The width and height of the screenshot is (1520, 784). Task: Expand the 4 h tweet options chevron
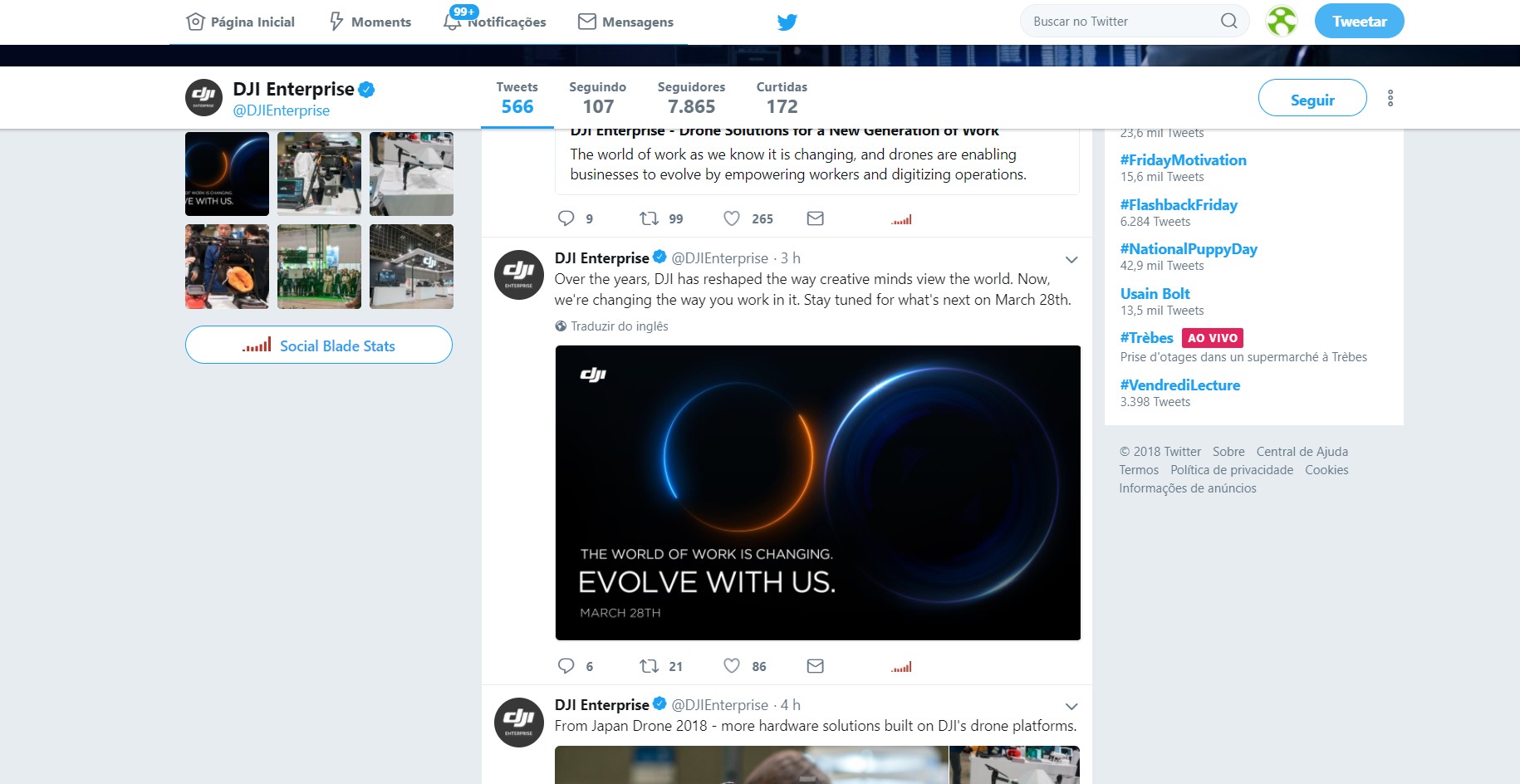click(1071, 707)
